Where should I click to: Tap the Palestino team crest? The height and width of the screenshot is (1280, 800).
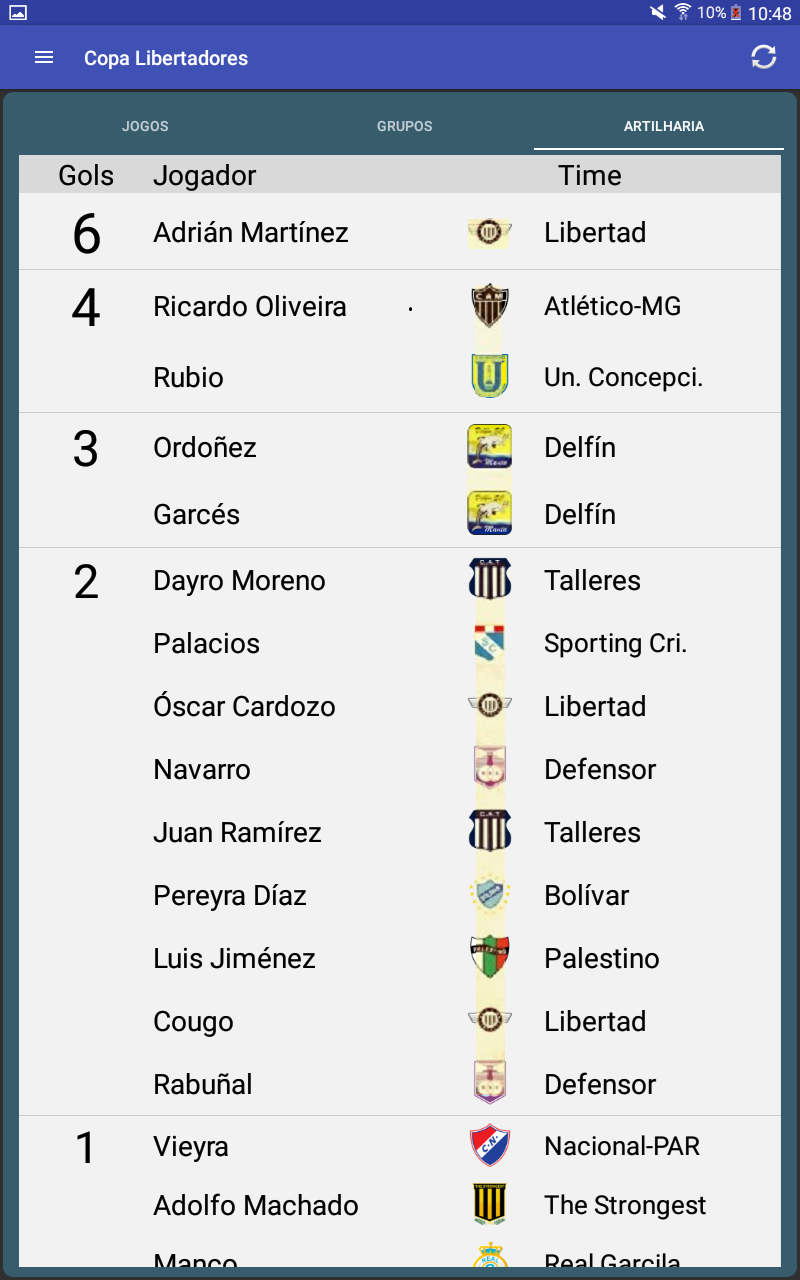(x=490, y=958)
